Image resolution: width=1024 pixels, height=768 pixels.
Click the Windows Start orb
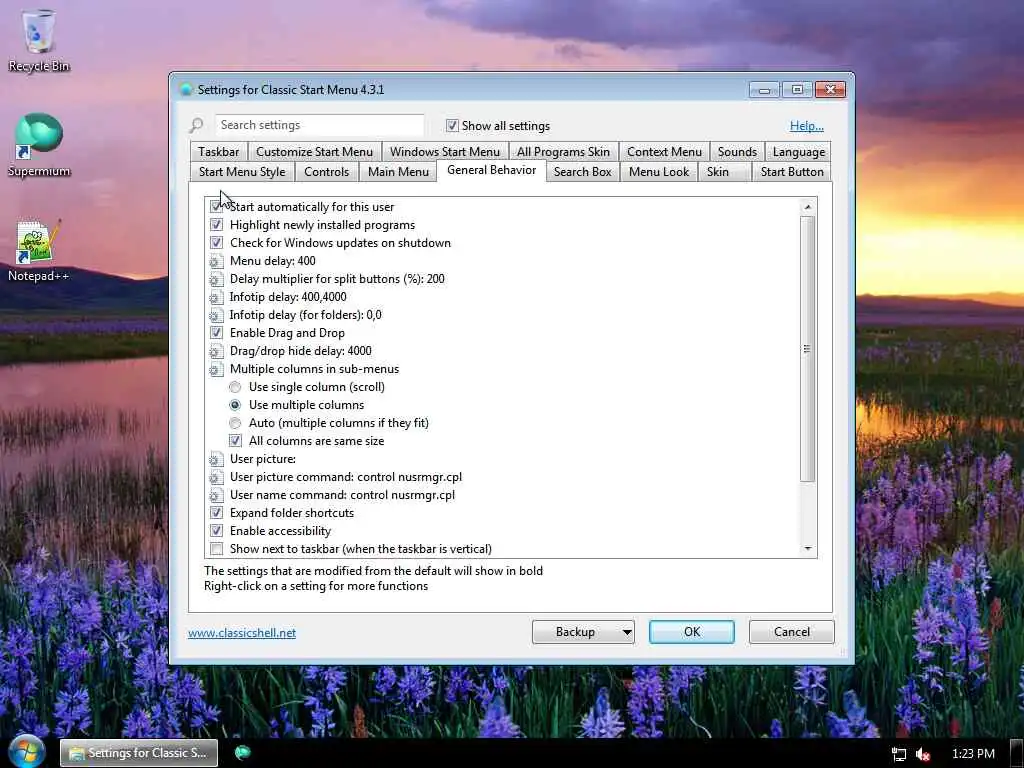[25, 752]
